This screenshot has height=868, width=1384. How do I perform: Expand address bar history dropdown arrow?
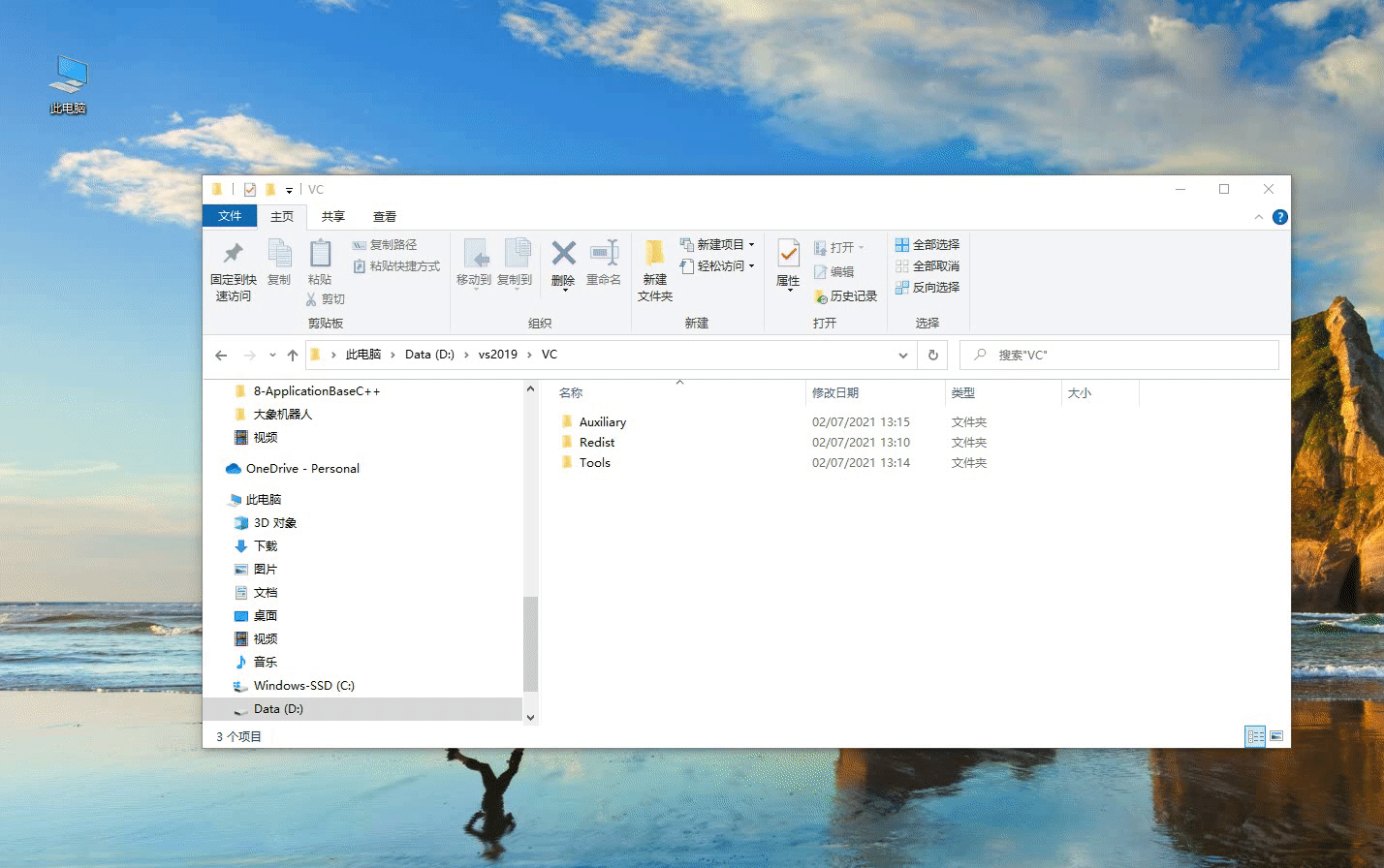tap(903, 356)
